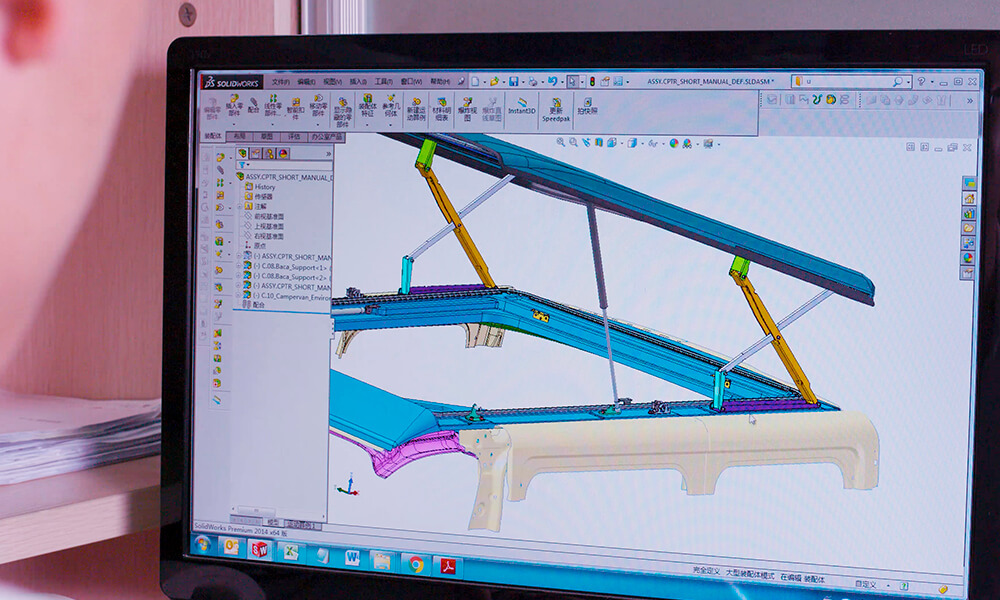Switch to the 草图 (Sketch) ribbon tab
The height and width of the screenshot is (600, 1000).
click(x=267, y=136)
